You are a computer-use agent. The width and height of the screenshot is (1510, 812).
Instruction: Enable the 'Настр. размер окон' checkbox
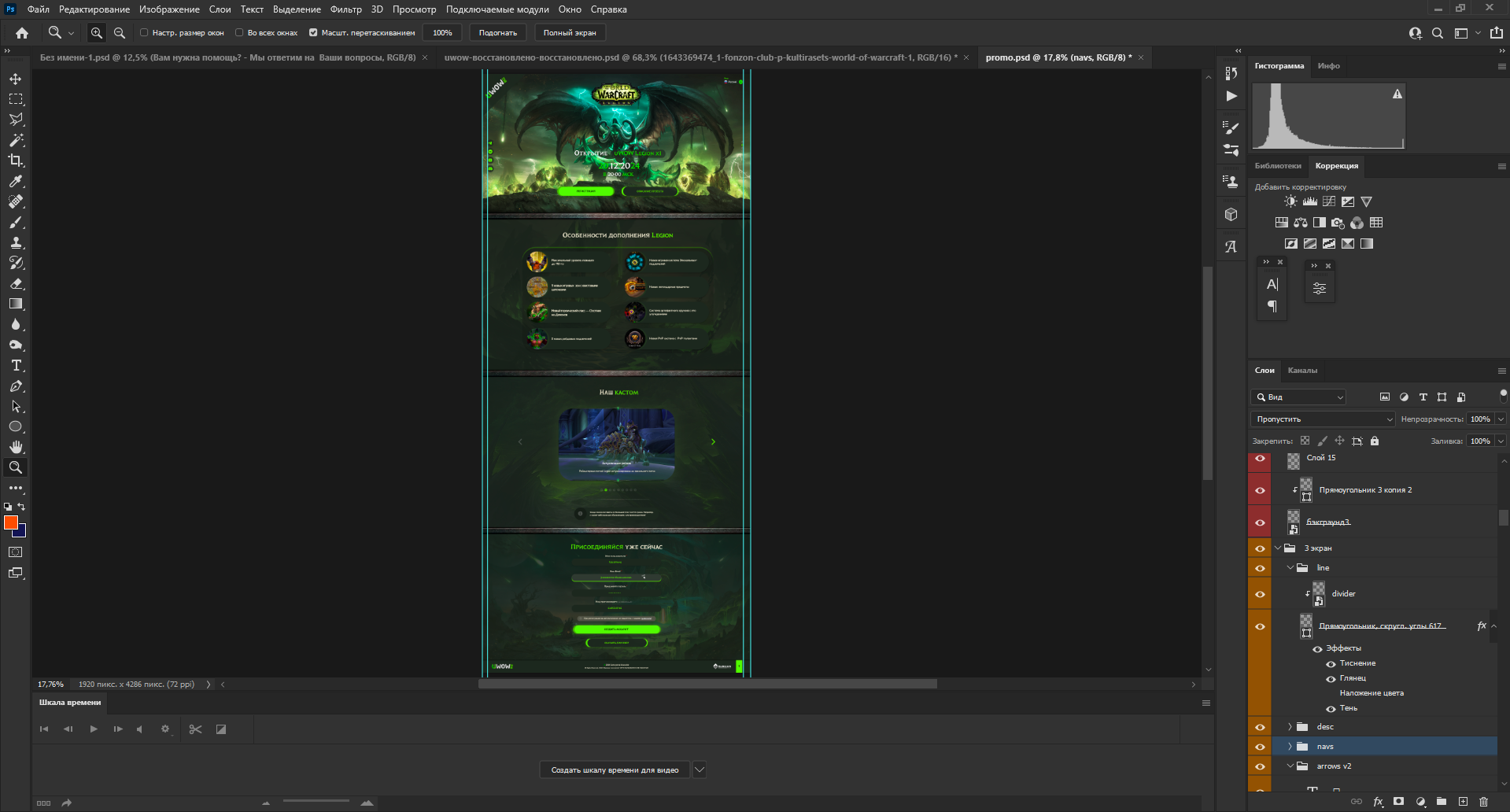[144, 33]
